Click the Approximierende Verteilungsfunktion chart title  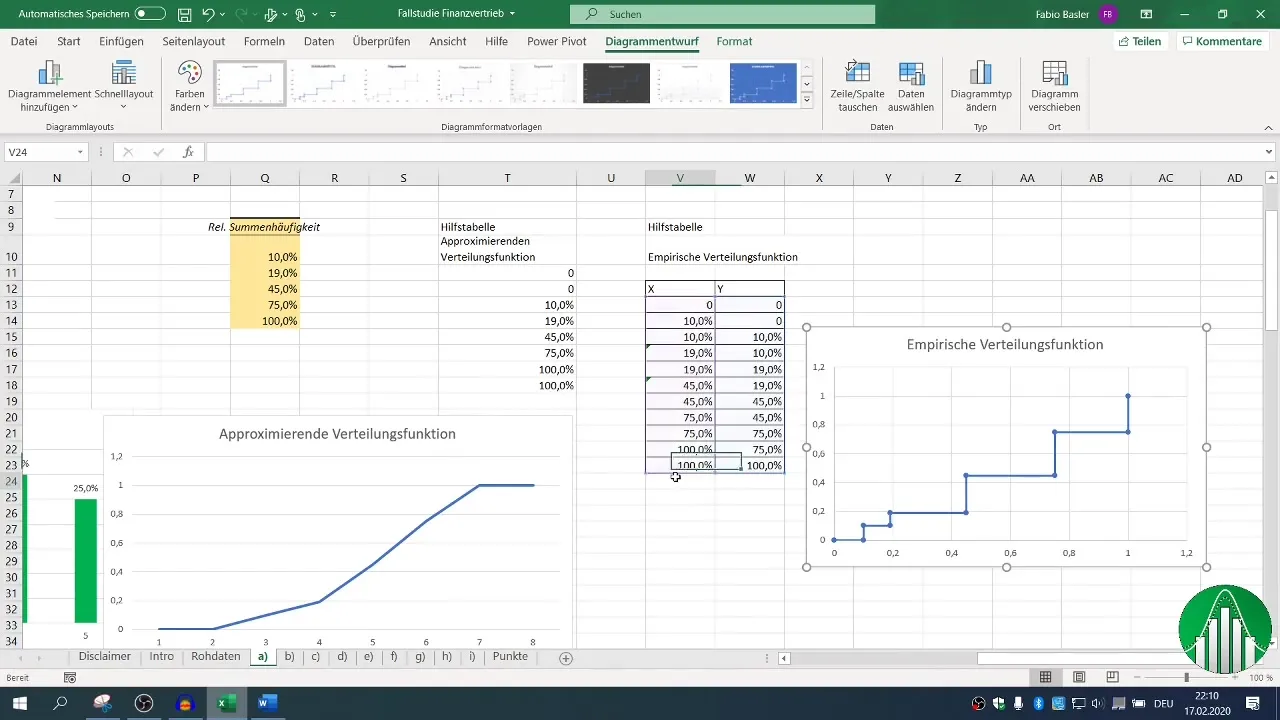[337, 434]
